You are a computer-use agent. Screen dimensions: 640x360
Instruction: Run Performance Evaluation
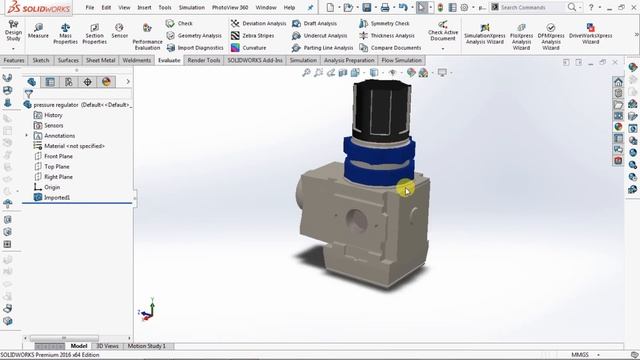point(147,37)
